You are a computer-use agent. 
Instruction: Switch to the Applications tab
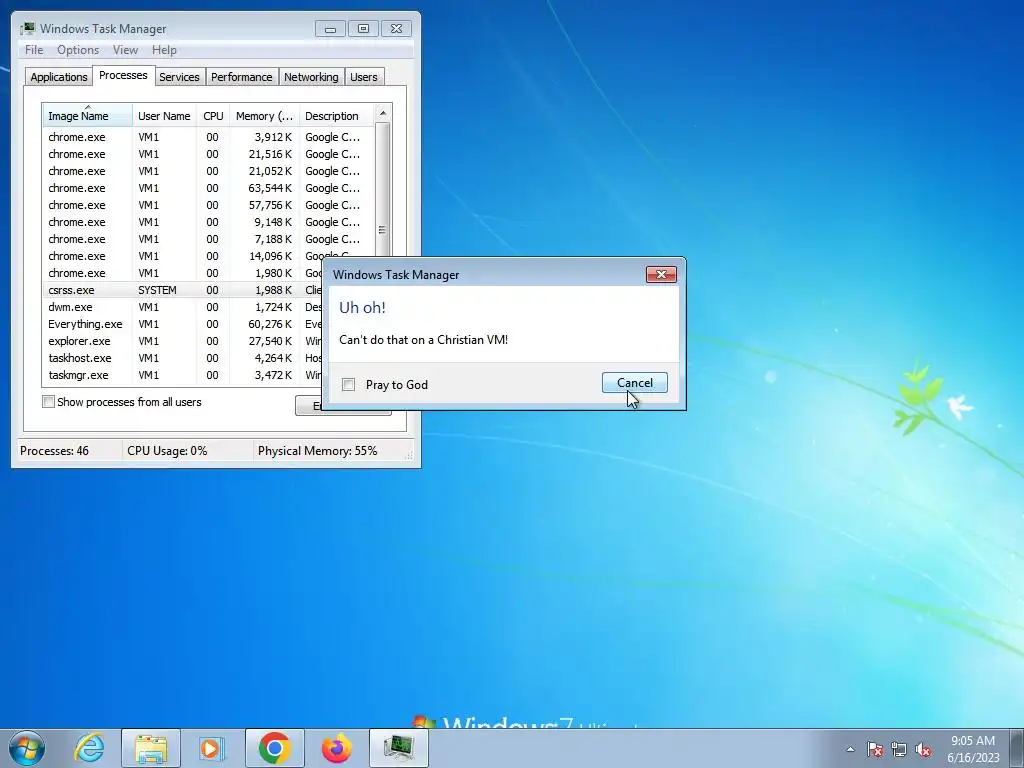click(59, 76)
